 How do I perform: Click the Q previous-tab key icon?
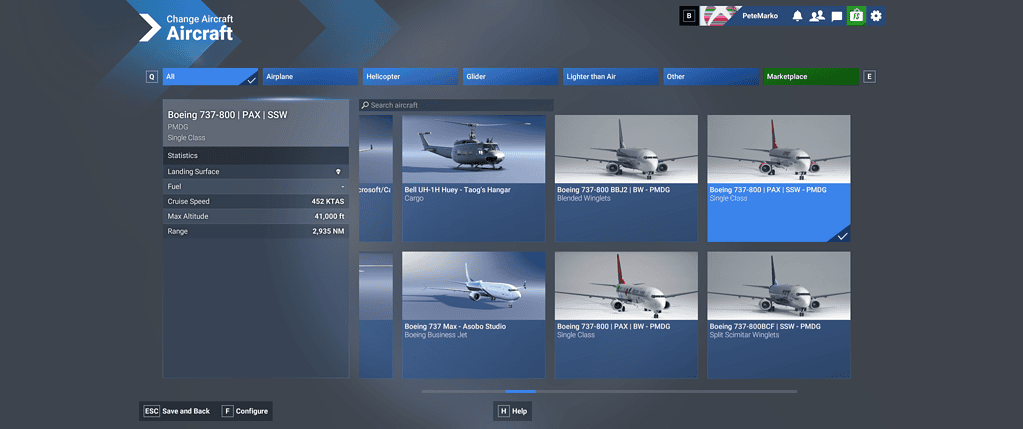pos(152,77)
